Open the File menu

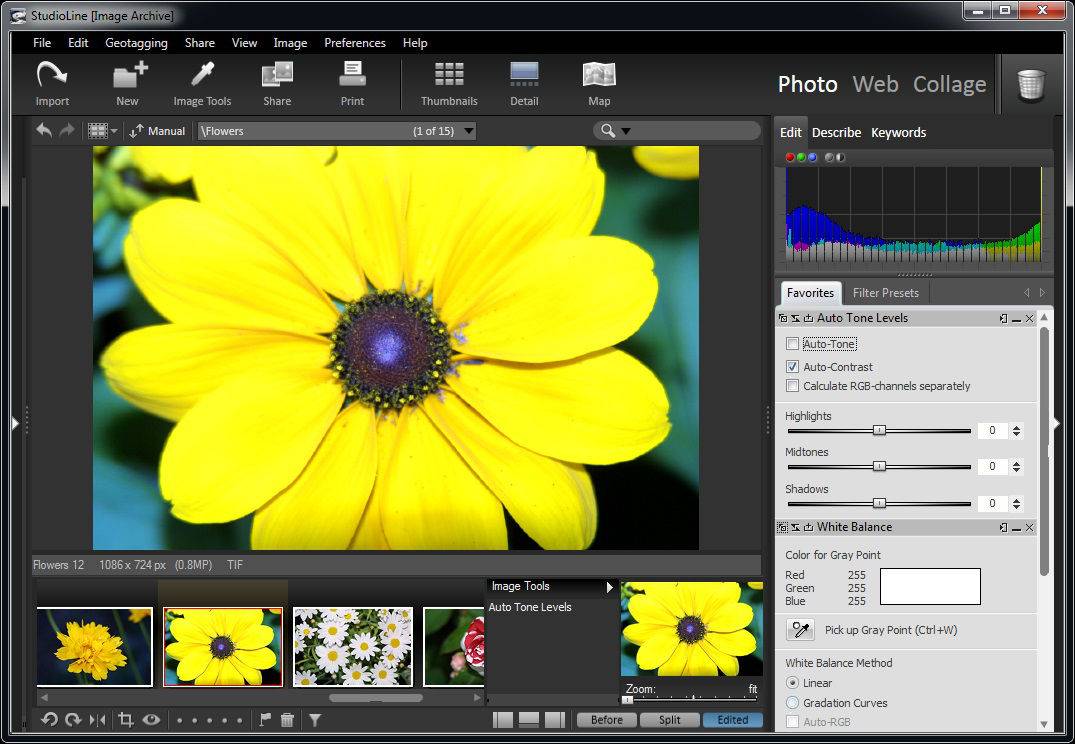point(42,43)
